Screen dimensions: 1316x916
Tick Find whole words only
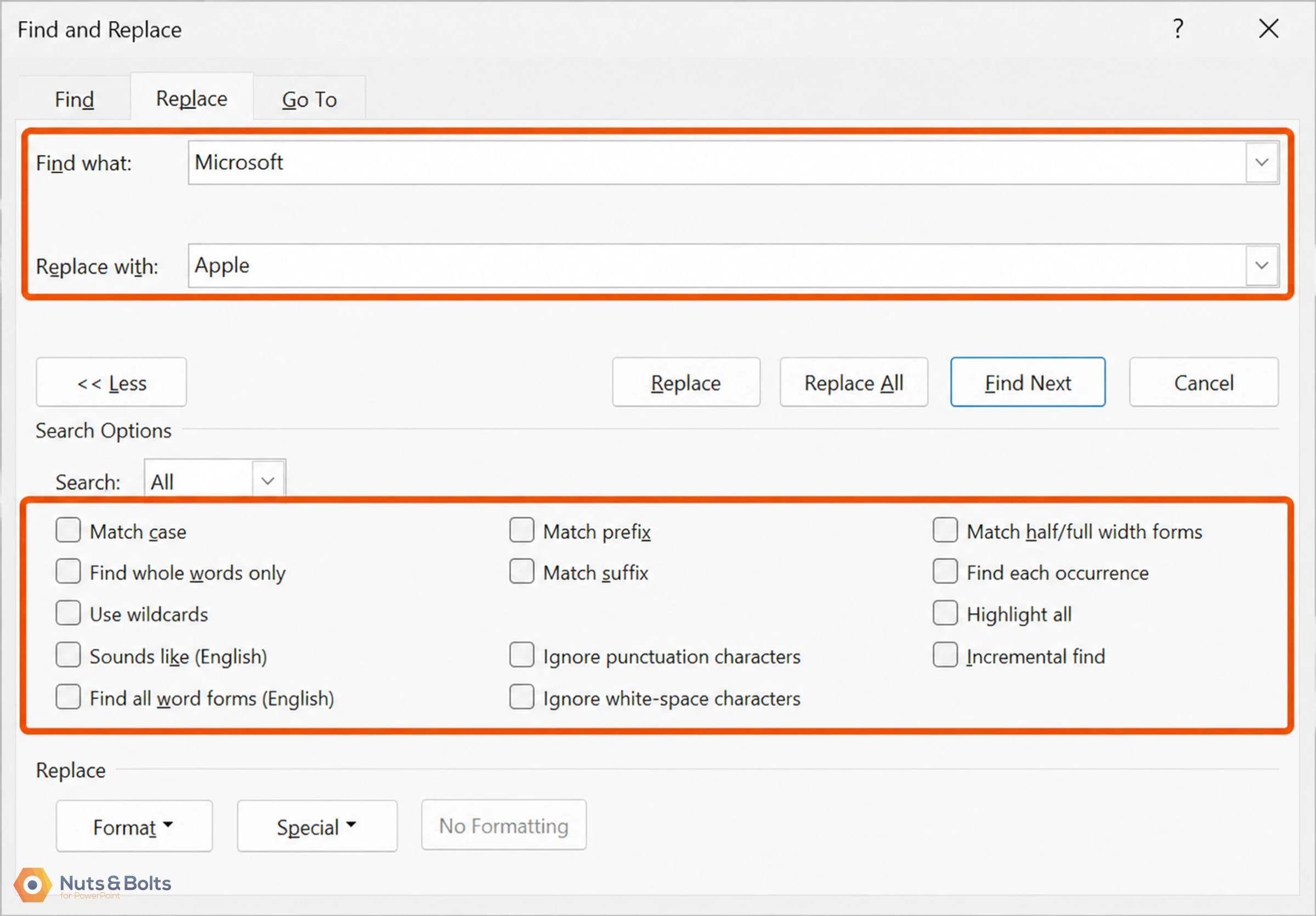(x=68, y=572)
